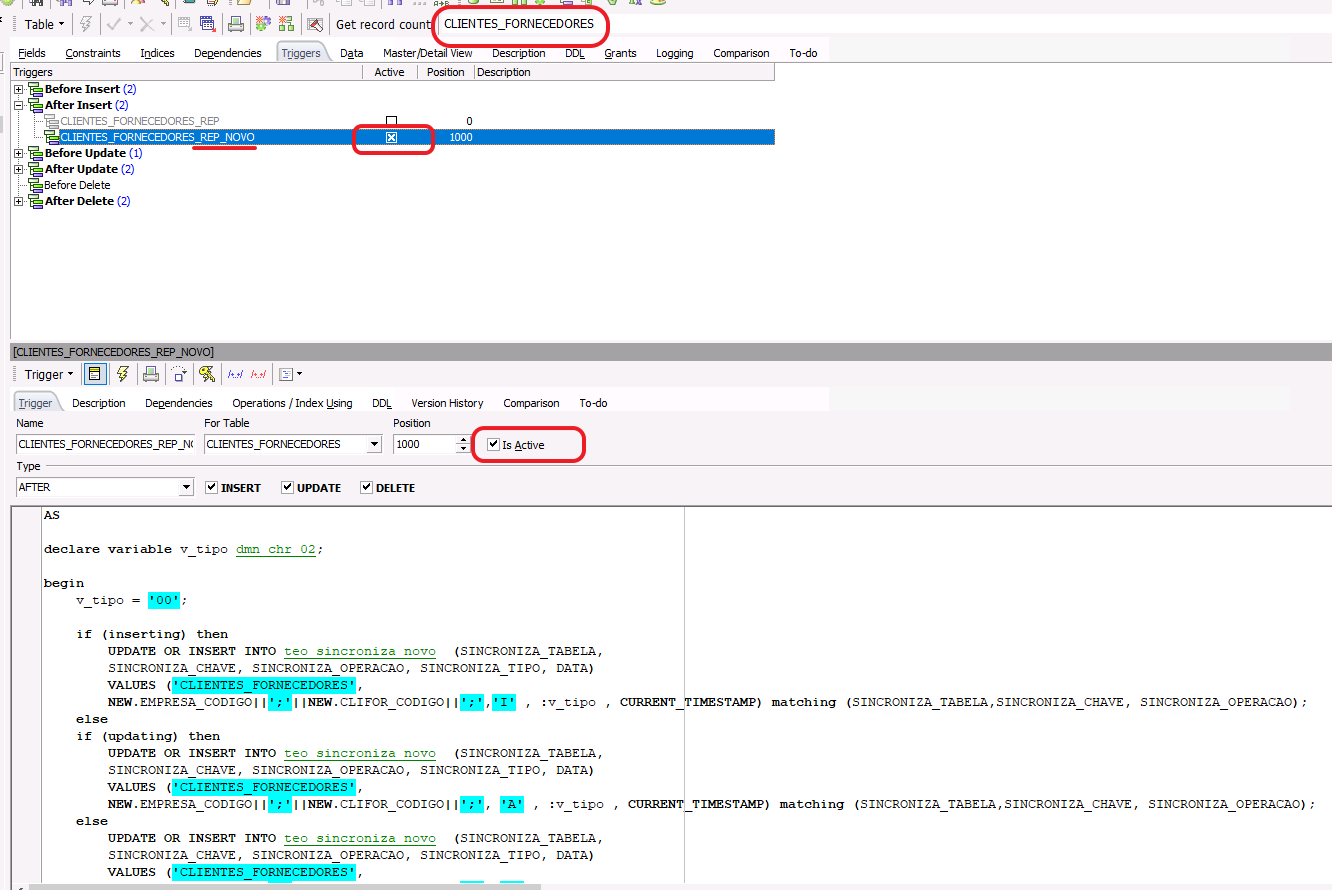The image size is (1332, 890).
Task: Click the green tree structure icon in Table toolbar
Action: 286,24
